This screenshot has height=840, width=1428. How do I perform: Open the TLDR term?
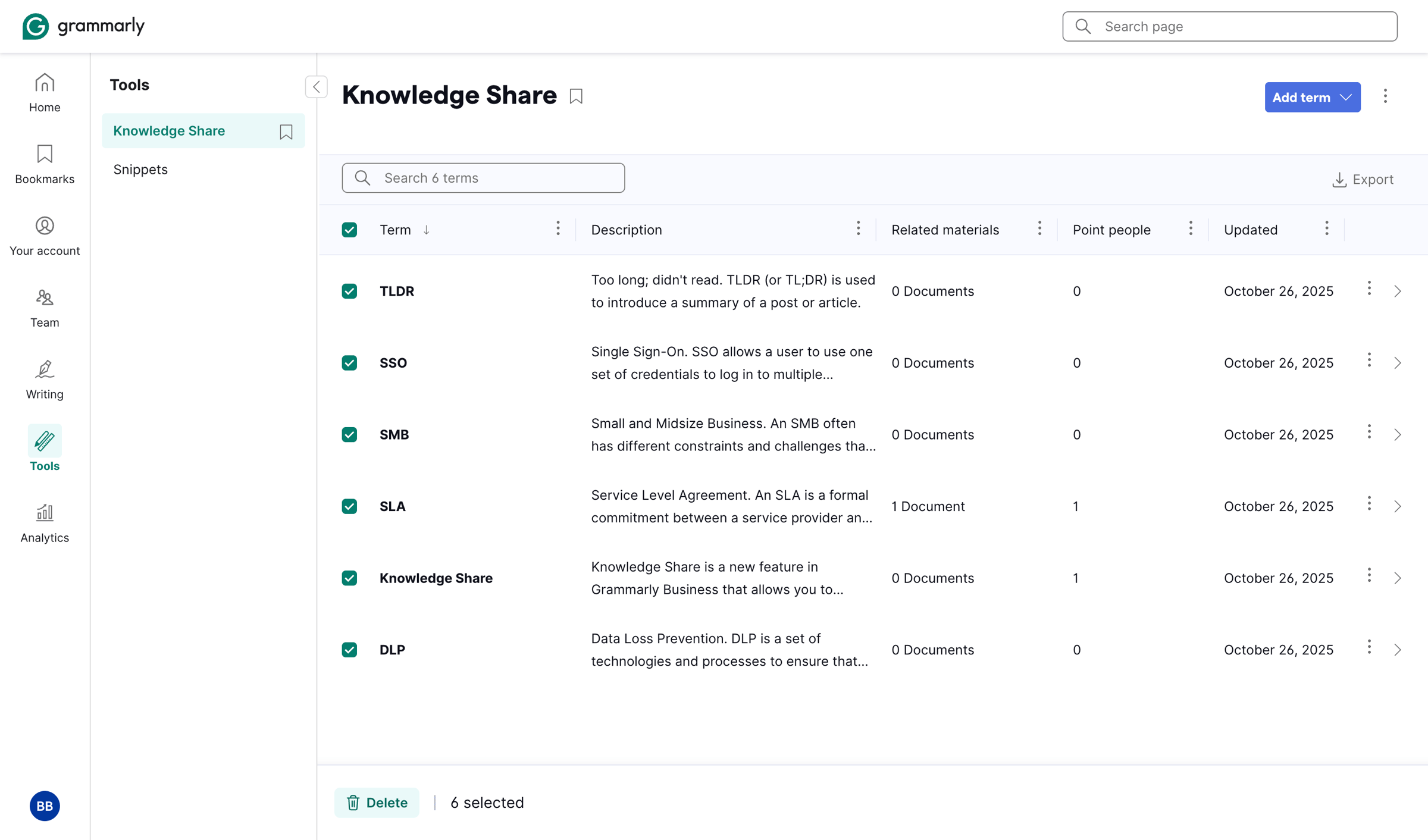coord(397,291)
